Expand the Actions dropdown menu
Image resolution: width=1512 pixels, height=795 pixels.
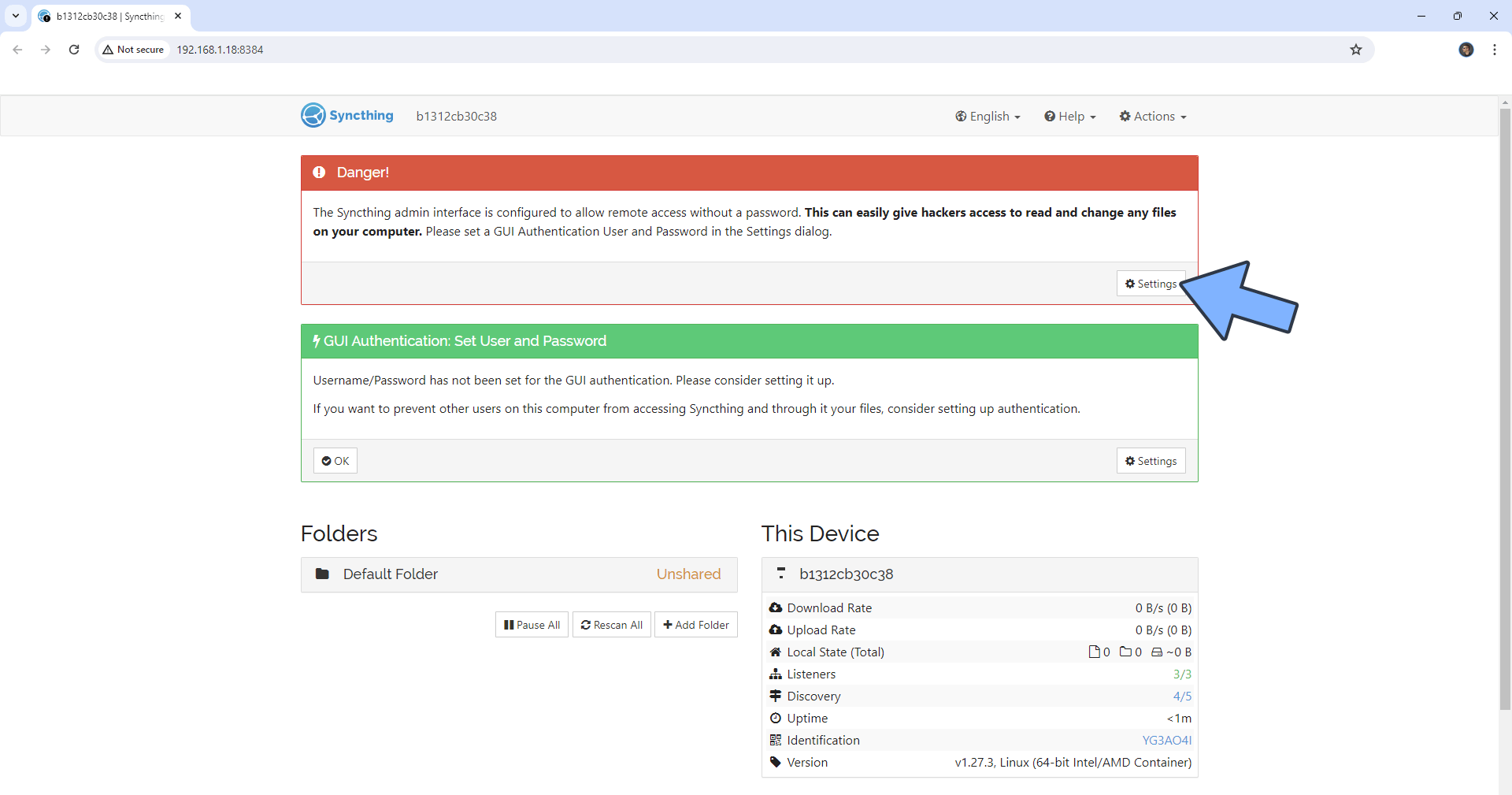(x=1153, y=117)
